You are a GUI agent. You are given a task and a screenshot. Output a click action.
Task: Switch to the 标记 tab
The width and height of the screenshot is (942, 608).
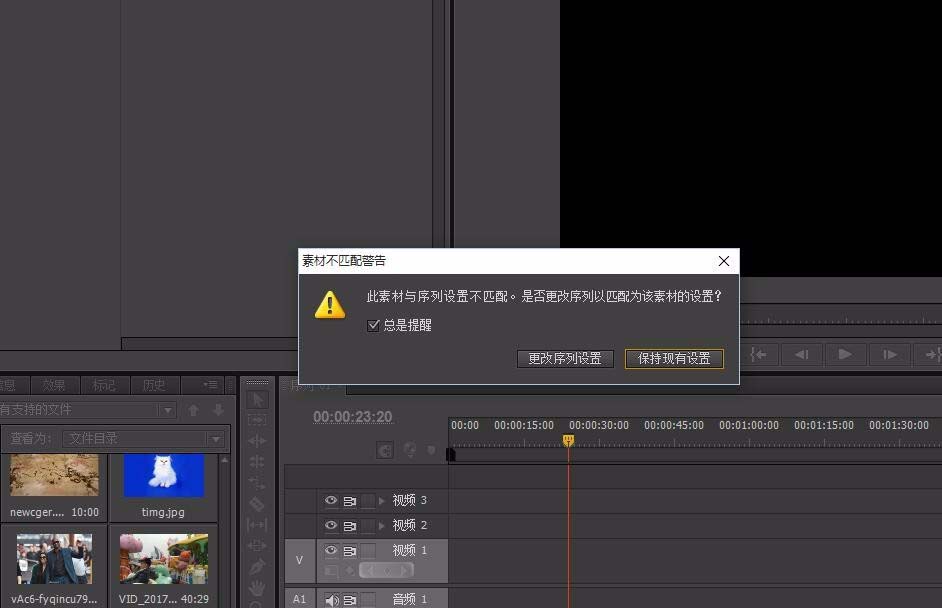coord(105,385)
